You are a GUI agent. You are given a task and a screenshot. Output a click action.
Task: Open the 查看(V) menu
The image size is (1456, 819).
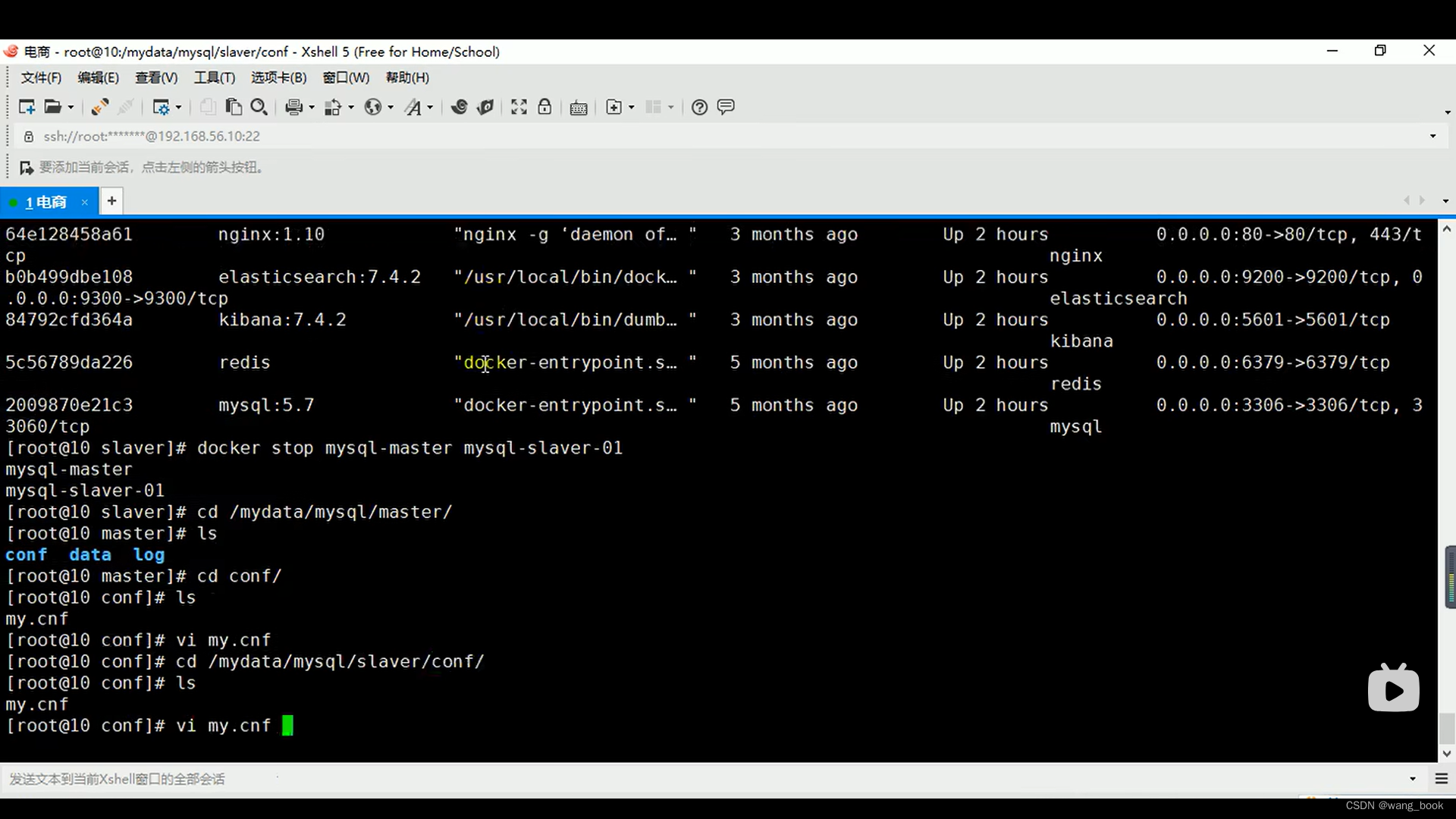[156, 77]
